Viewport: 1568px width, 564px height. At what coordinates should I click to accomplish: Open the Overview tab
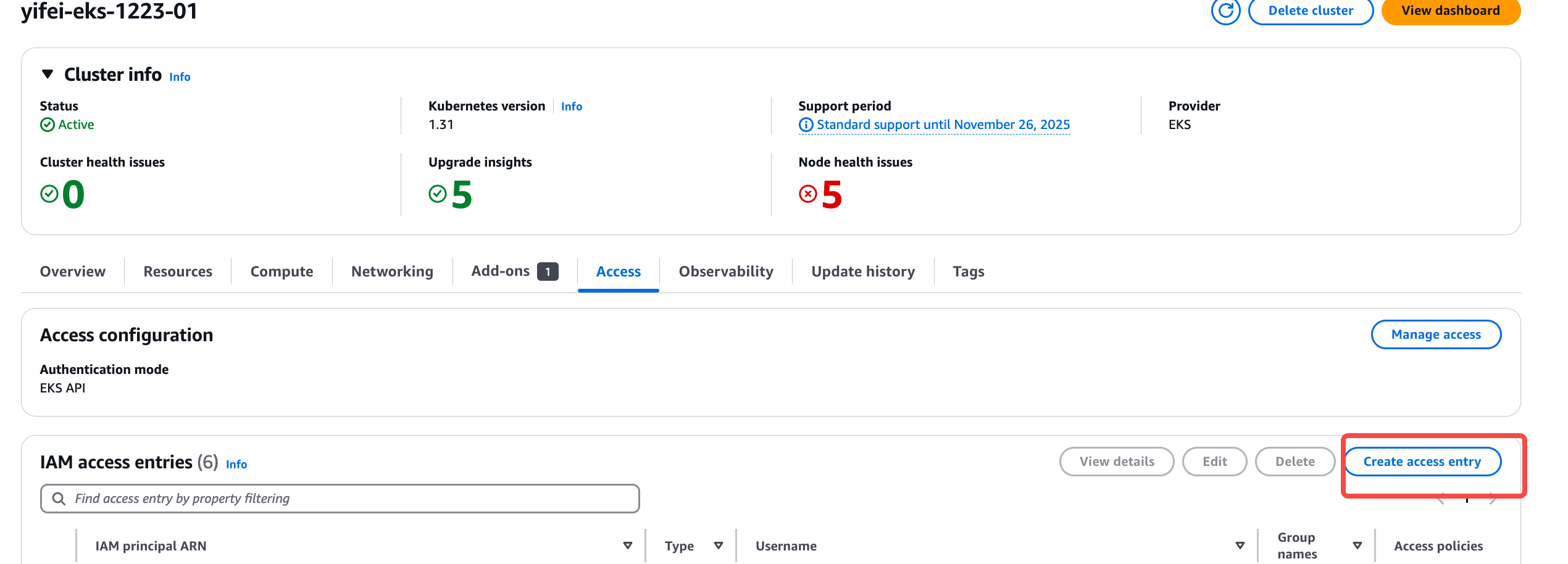(x=73, y=272)
